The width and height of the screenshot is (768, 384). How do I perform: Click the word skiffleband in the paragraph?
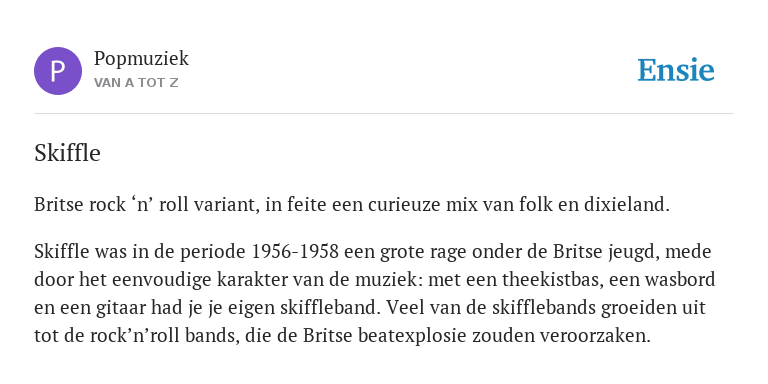[x=331, y=308]
